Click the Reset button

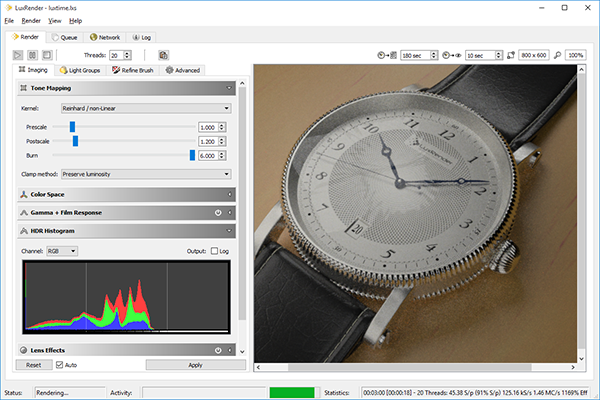click(33, 365)
